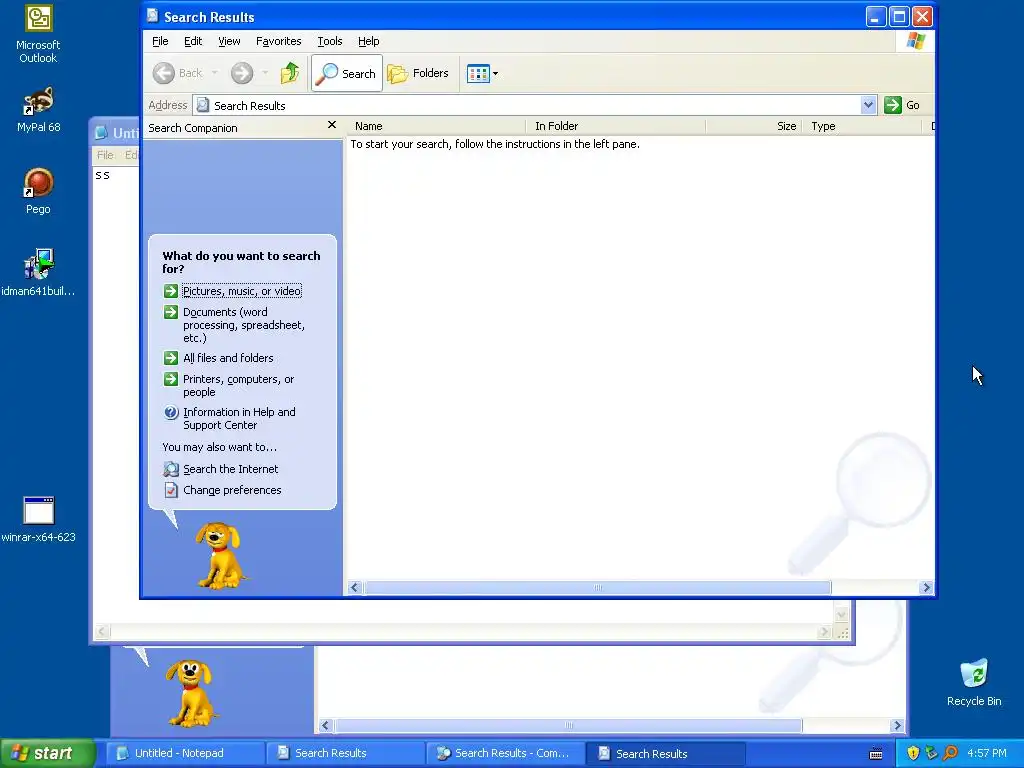Open the File menu
The image size is (1024, 768).
[160, 41]
